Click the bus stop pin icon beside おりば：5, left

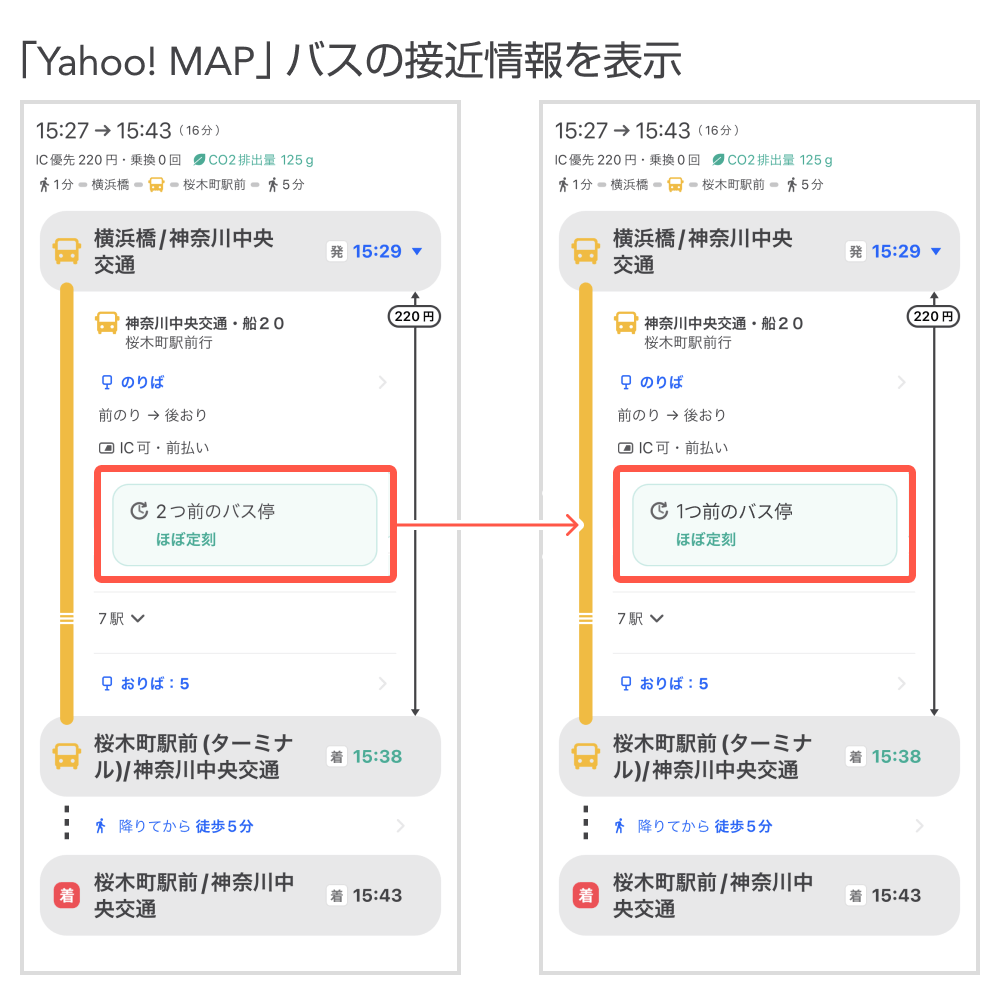point(107,683)
